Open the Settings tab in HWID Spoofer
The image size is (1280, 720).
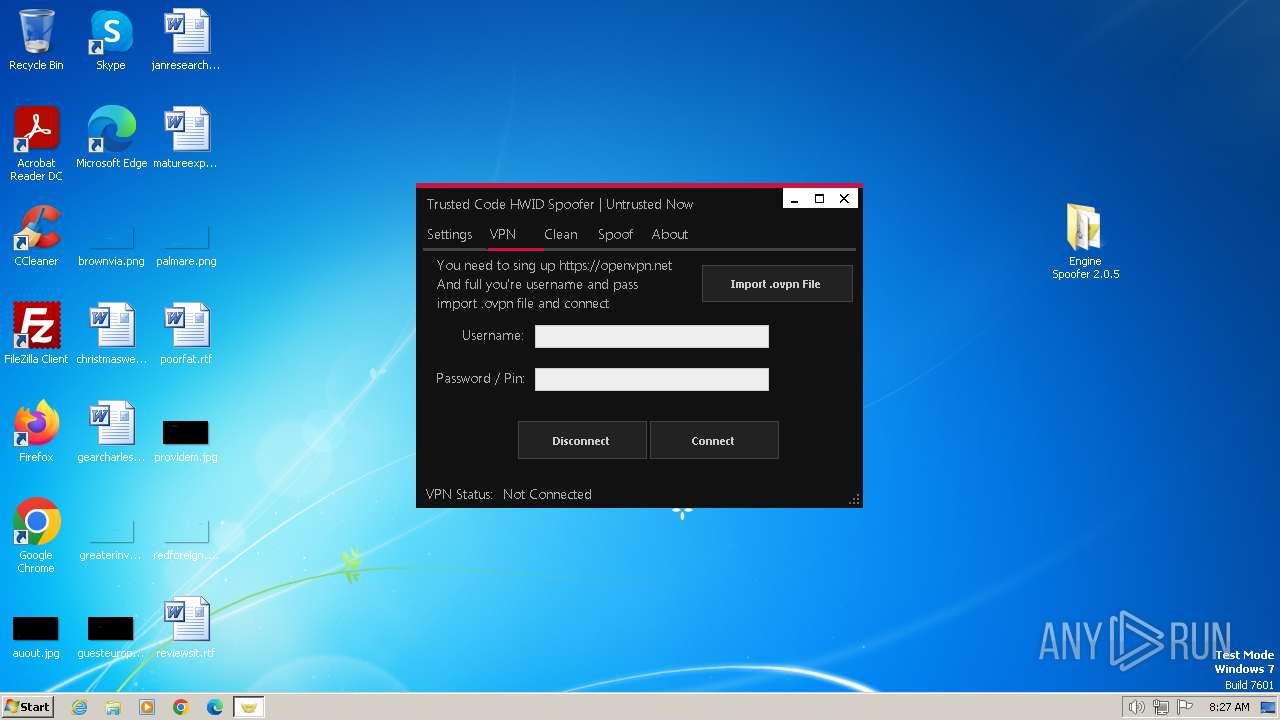(449, 234)
